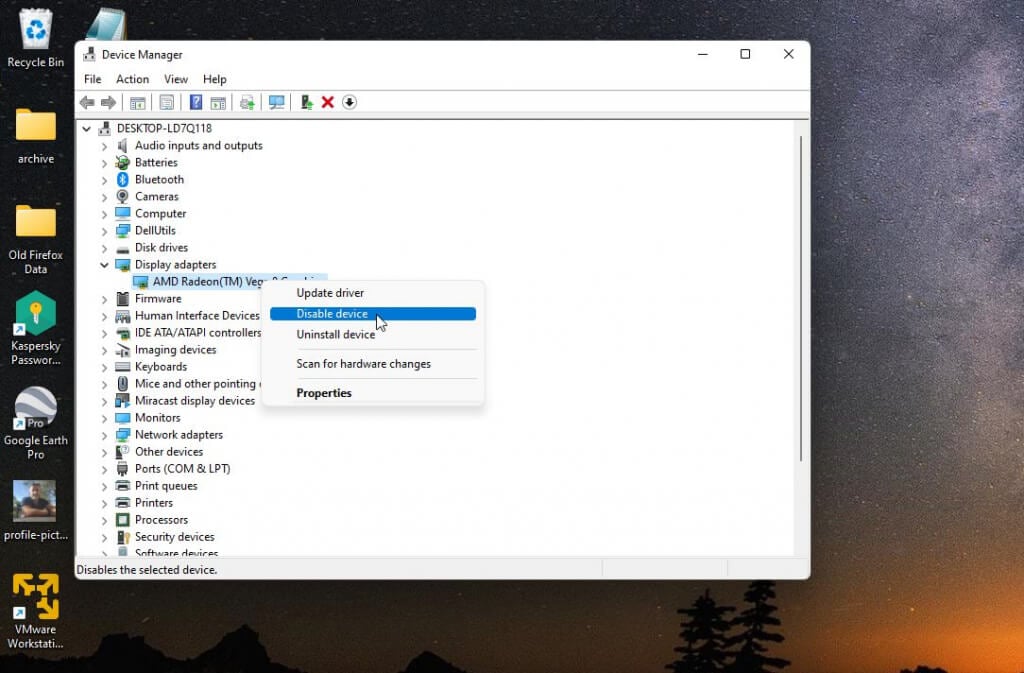Click the Cameras category icon in tree
1024x673 pixels.
pos(122,196)
